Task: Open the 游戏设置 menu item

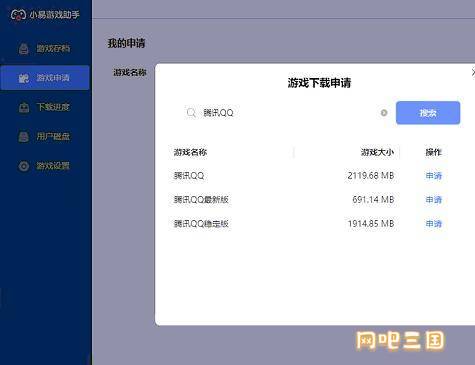Action: [45, 166]
